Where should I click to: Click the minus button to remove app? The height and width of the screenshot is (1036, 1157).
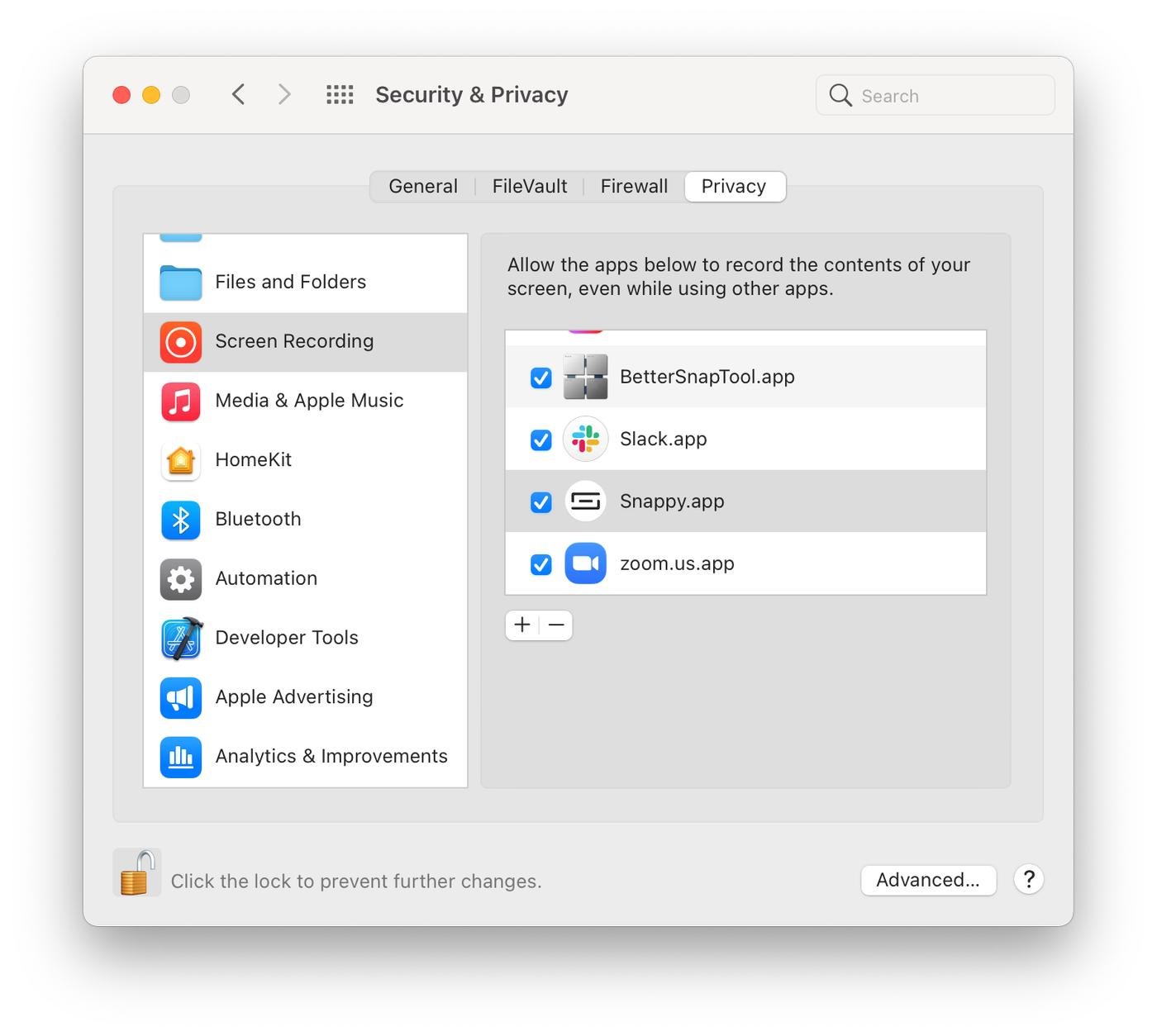pyautogui.click(x=556, y=625)
